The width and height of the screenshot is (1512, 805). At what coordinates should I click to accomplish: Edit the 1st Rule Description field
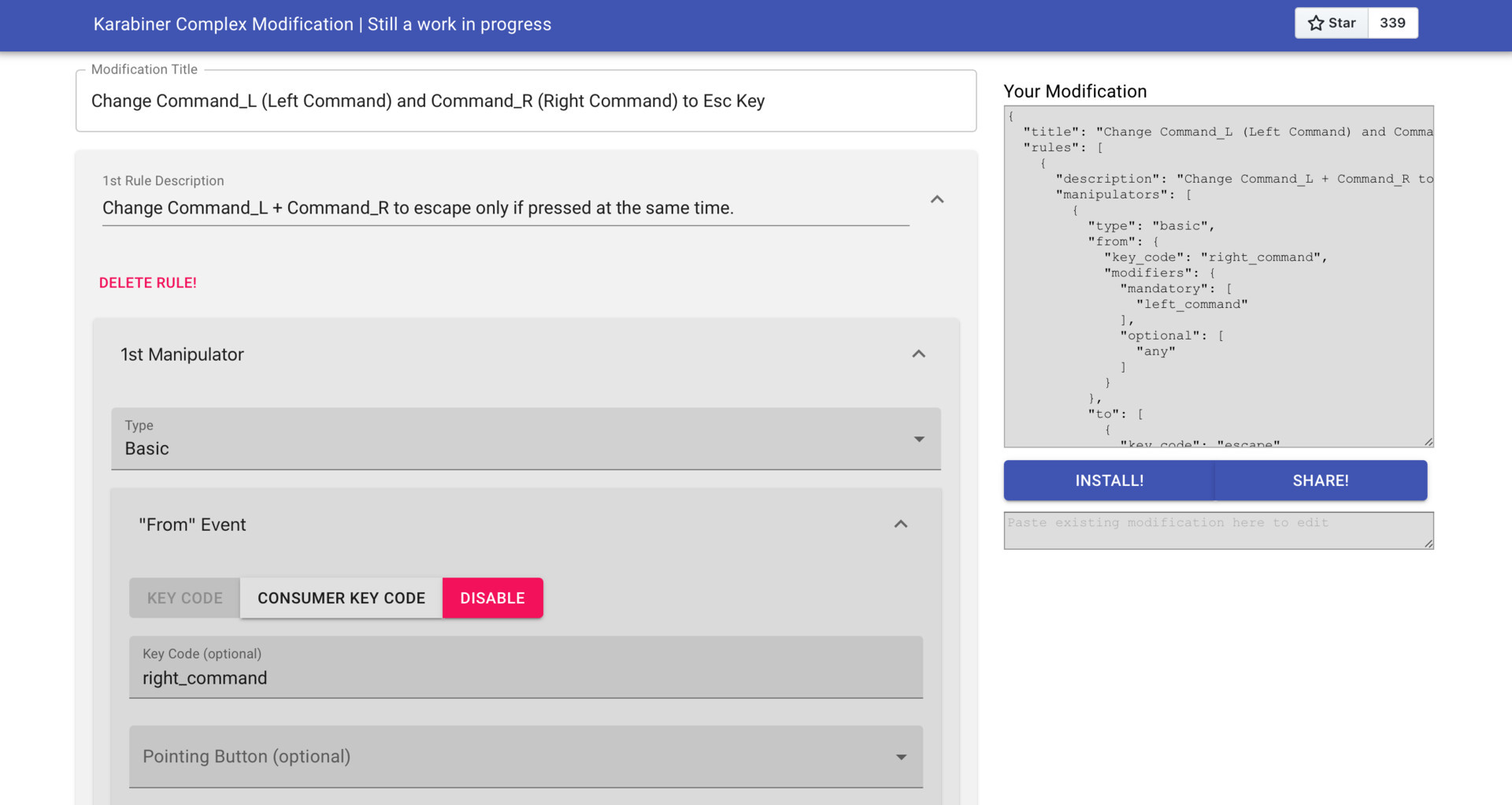click(x=506, y=208)
